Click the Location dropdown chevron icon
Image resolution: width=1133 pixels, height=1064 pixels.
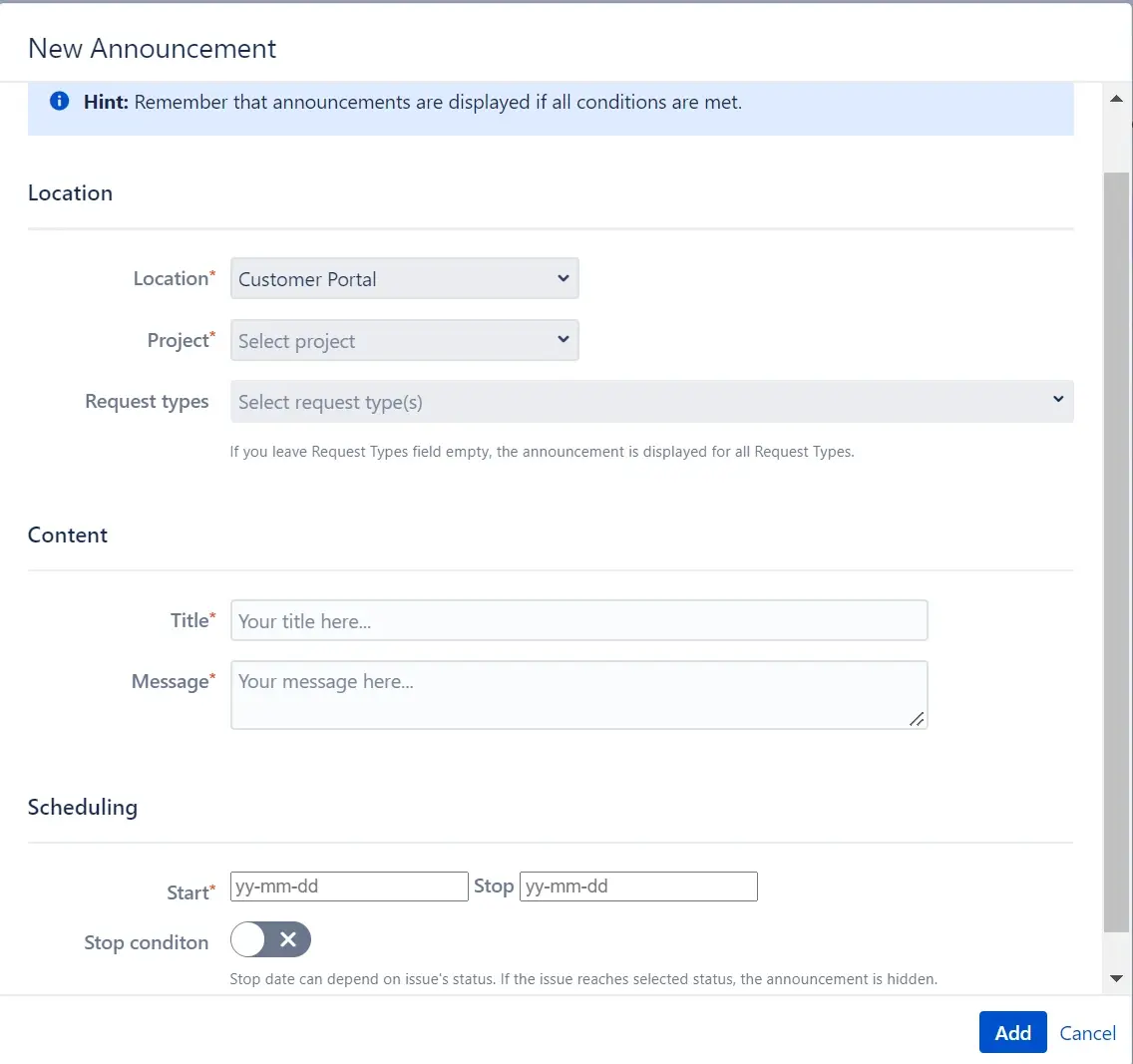[563, 278]
